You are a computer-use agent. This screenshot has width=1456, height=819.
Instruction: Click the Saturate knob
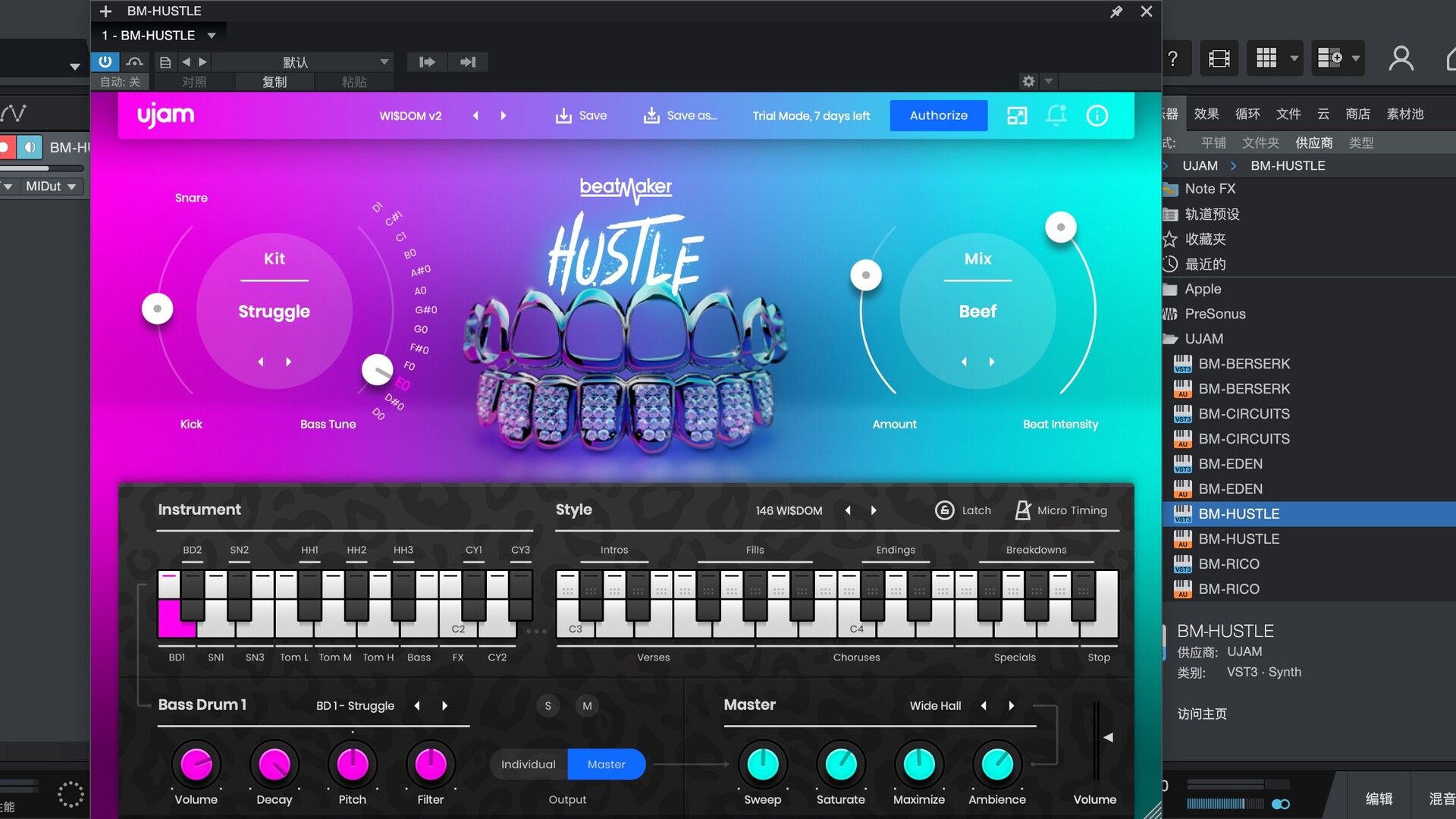pos(841,764)
